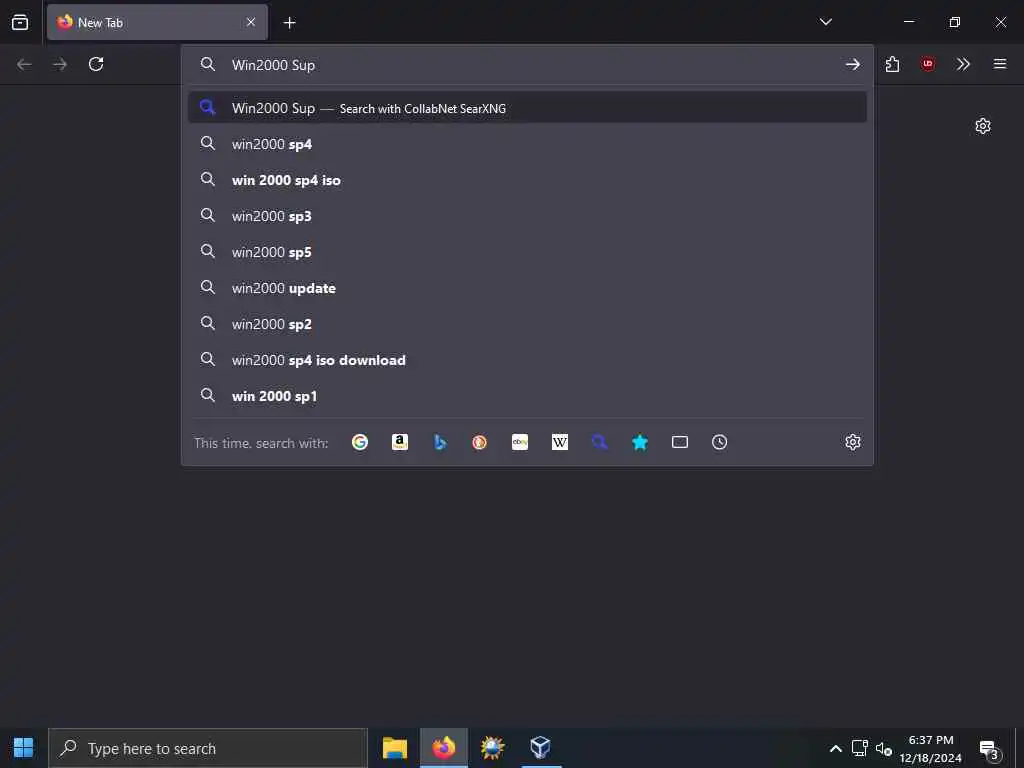Choose suggestion 'win 2000 sp1'
Viewport: 1024px width, 768px height.
pyautogui.click(x=527, y=395)
